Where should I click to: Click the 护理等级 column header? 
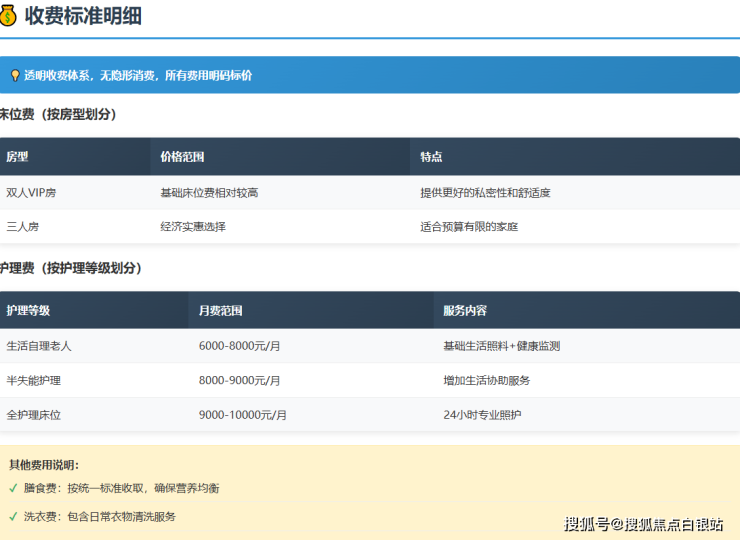pos(28,310)
